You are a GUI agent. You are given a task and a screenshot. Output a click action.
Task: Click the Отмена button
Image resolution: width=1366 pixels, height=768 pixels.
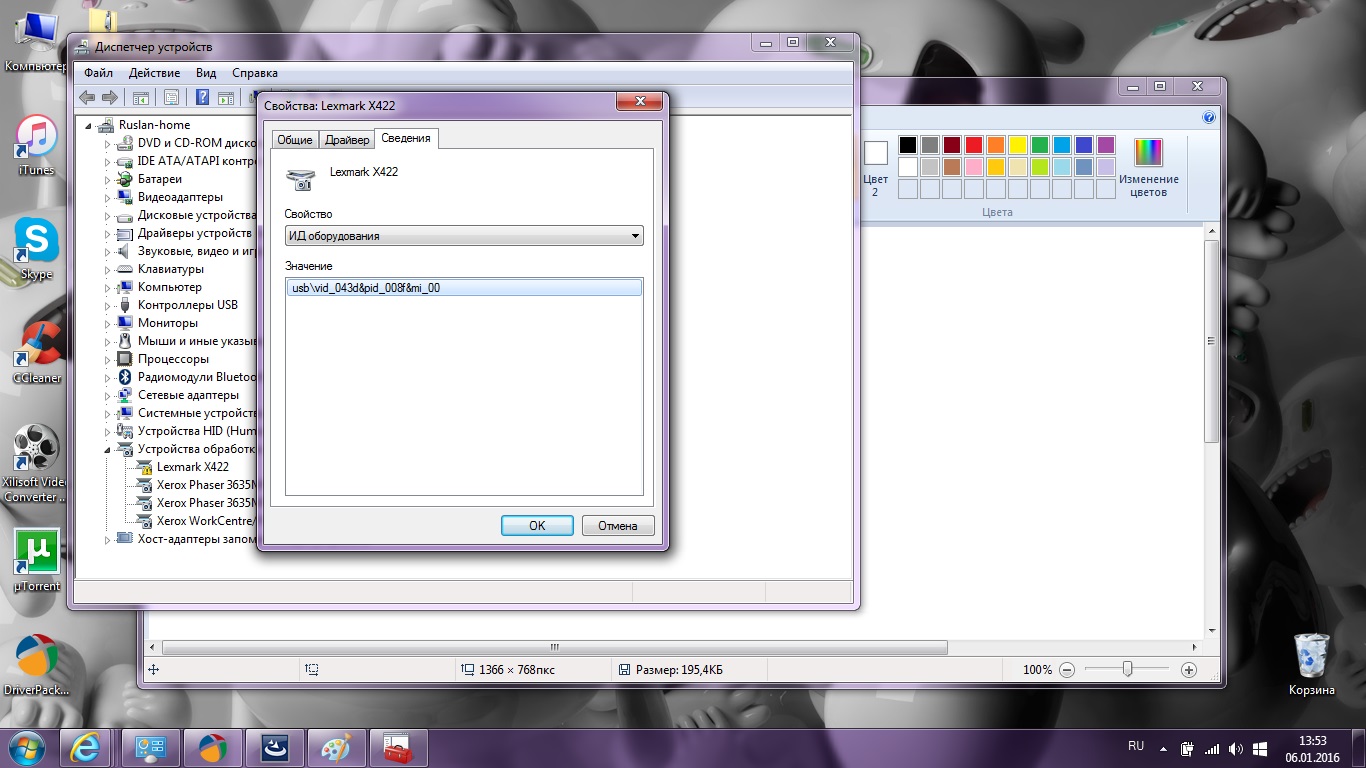(617, 526)
